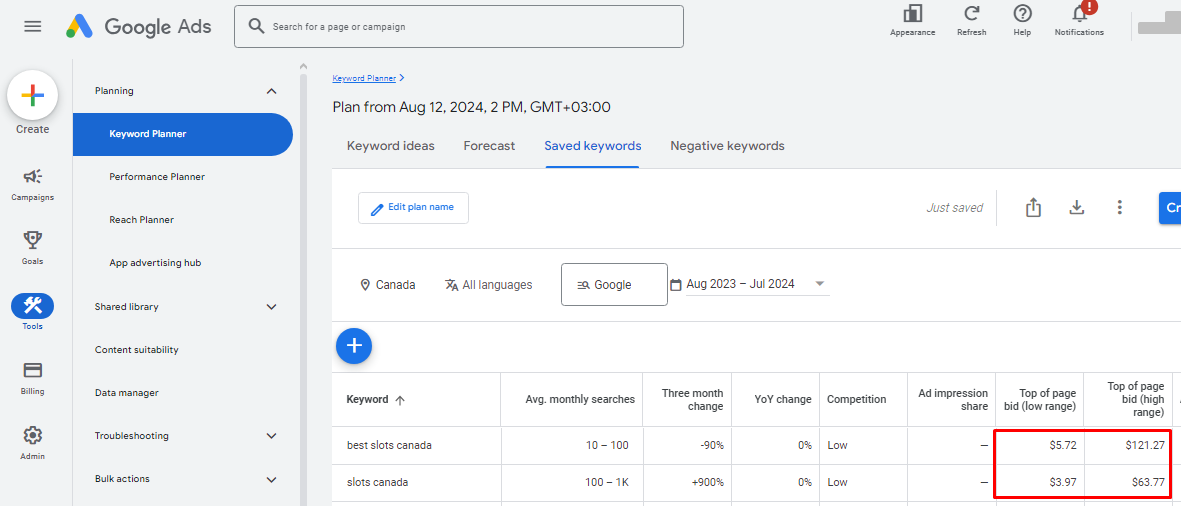Expand the Shared library section

272,306
